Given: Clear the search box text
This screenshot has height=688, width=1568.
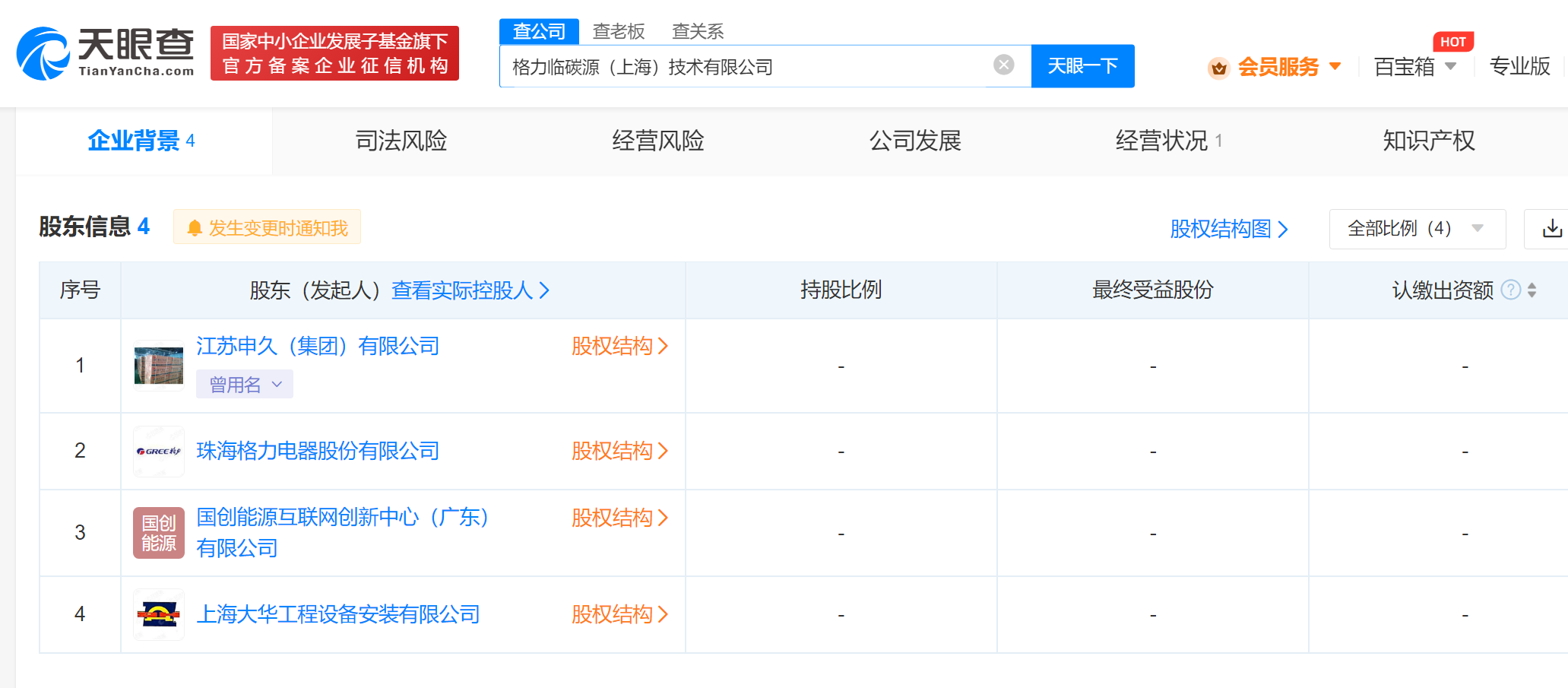Looking at the screenshot, I should pyautogui.click(x=1003, y=65).
